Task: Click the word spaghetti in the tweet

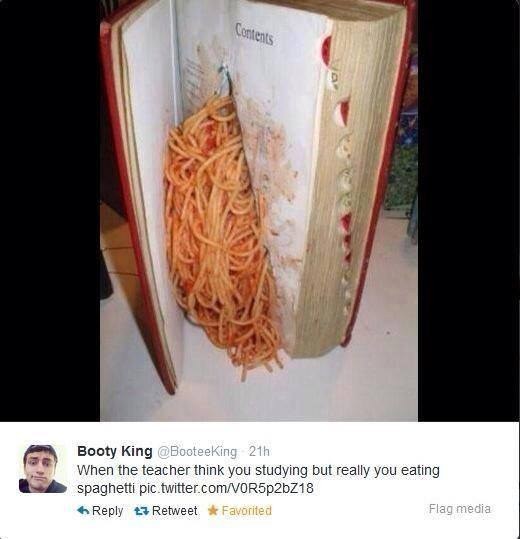Action: click(106, 489)
